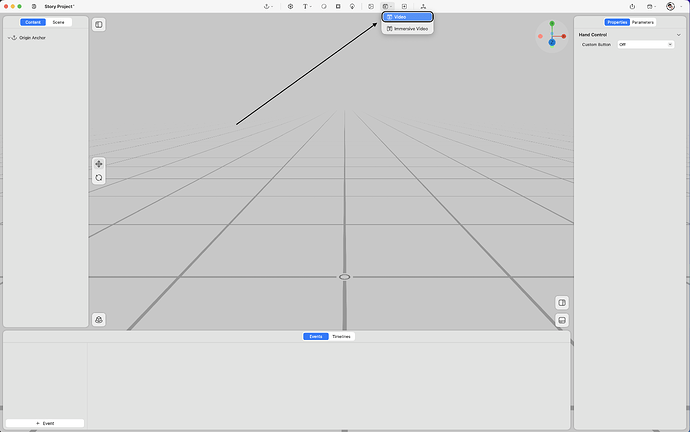Click the green Y axis on orientation gizmo
Image resolution: width=690 pixels, height=432 pixels.
tap(552, 23)
